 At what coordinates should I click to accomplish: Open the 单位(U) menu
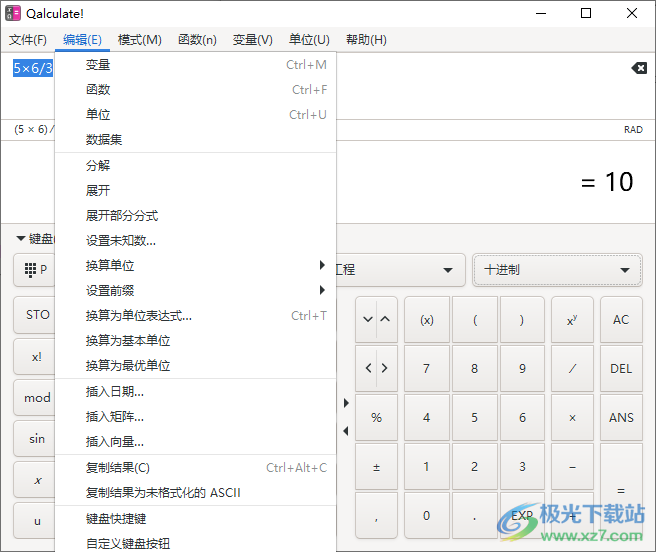(x=309, y=40)
